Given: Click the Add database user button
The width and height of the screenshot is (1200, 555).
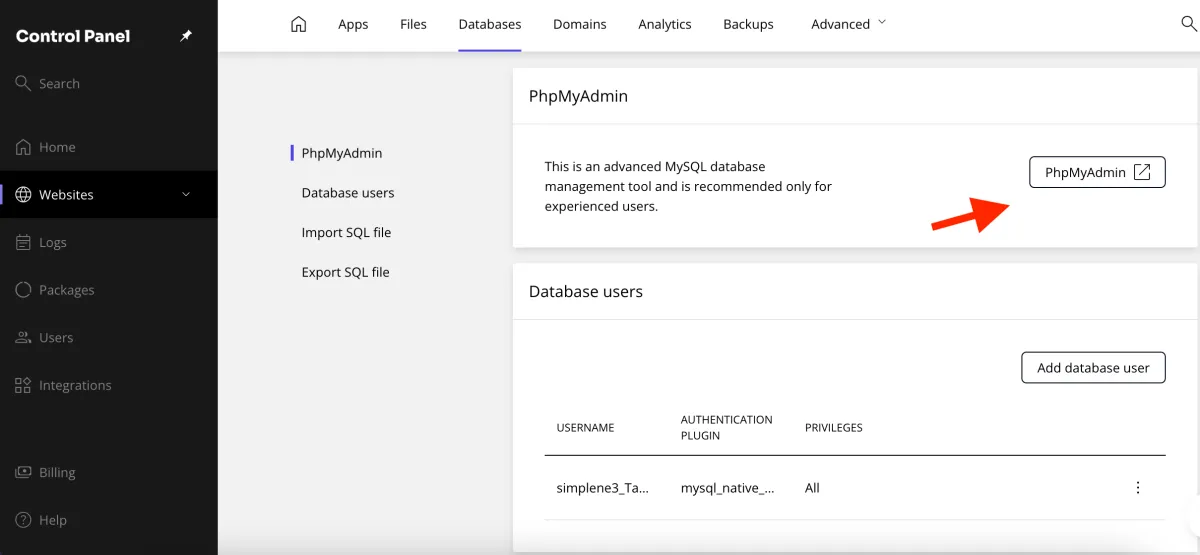Looking at the screenshot, I should pos(1093,367).
